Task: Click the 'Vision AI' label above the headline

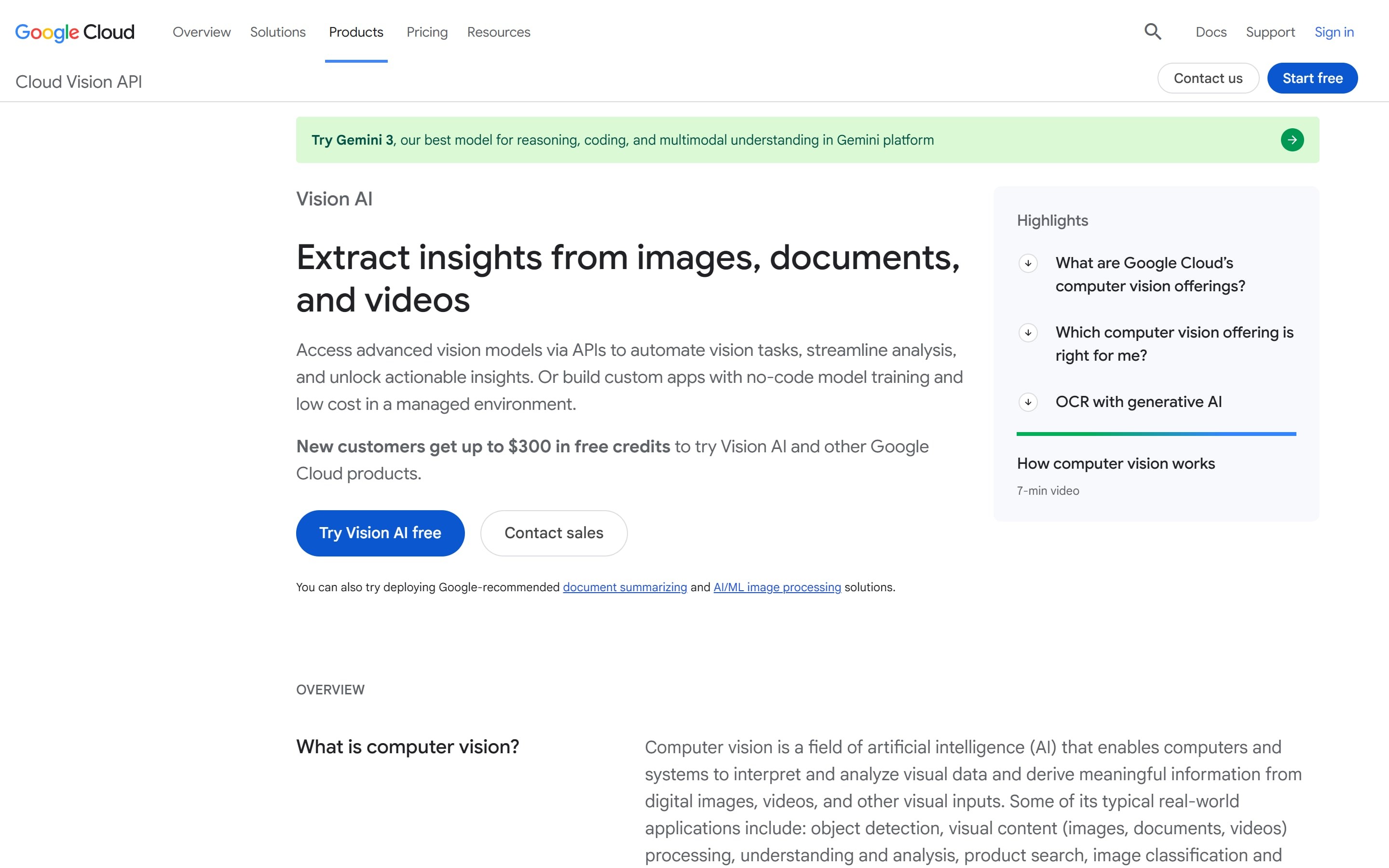Action: 334,199
